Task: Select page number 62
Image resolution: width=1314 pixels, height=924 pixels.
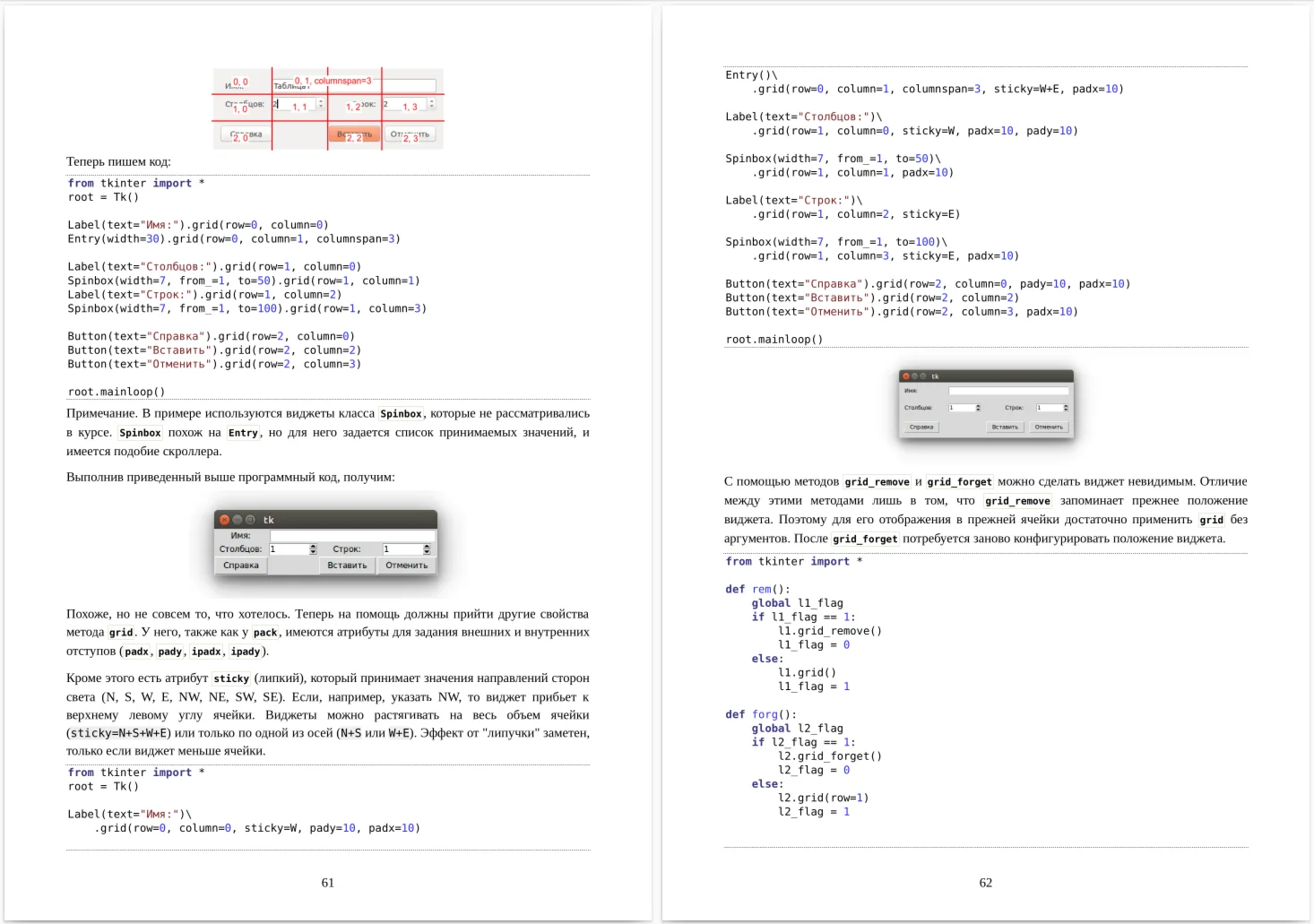Action: tap(986, 883)
